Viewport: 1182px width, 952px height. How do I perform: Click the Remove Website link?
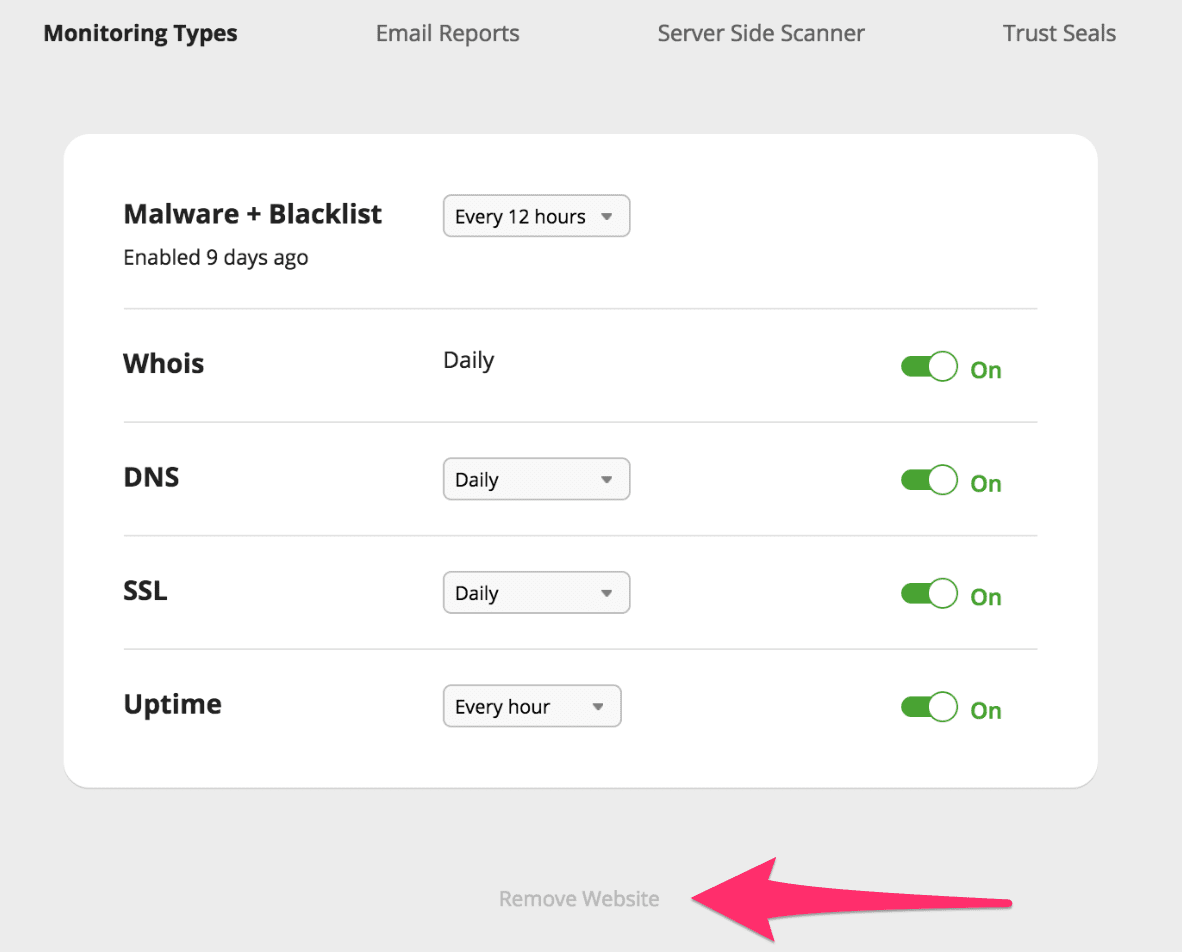(579, 898)
